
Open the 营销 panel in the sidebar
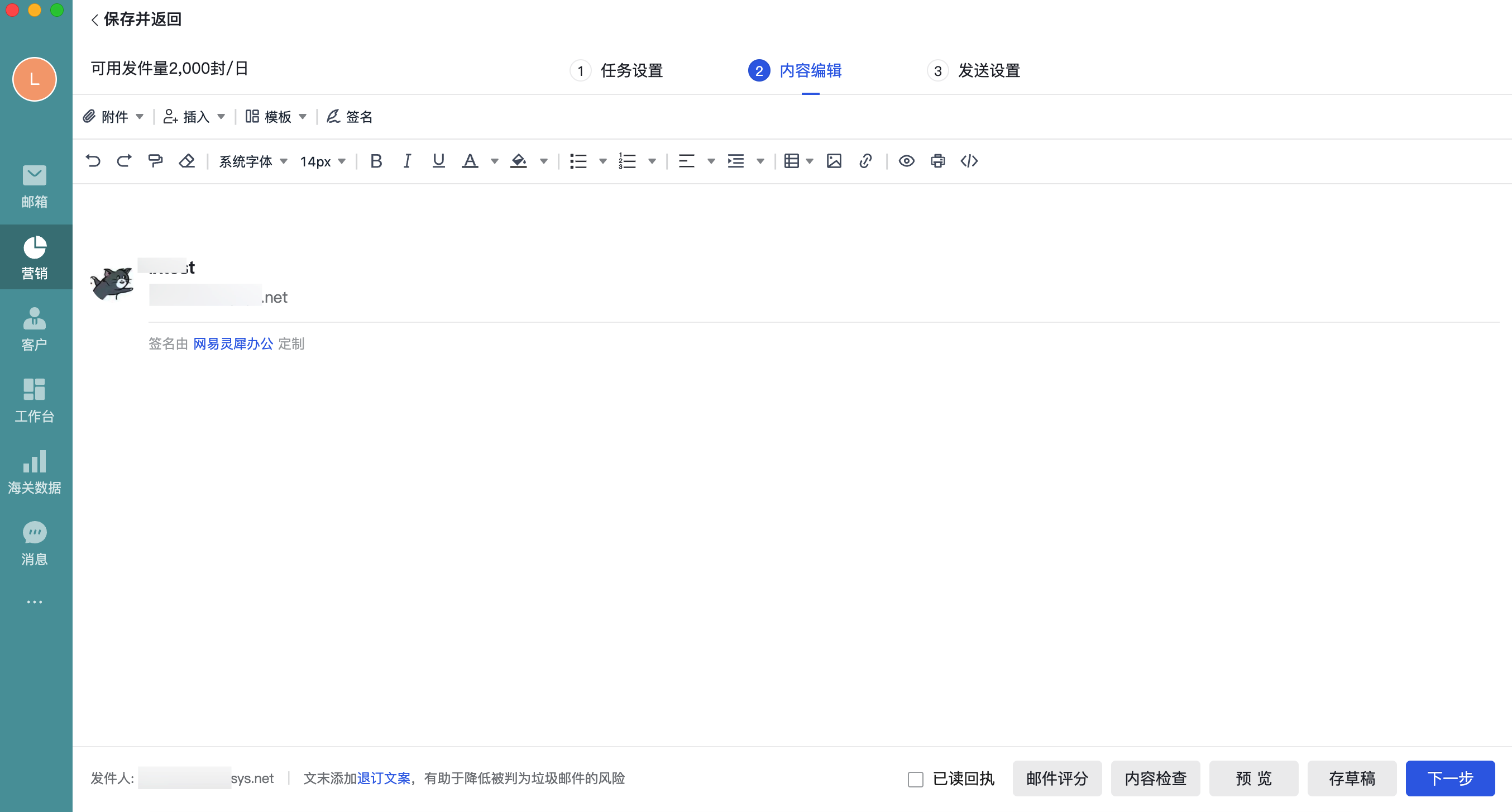click(35, 257)
